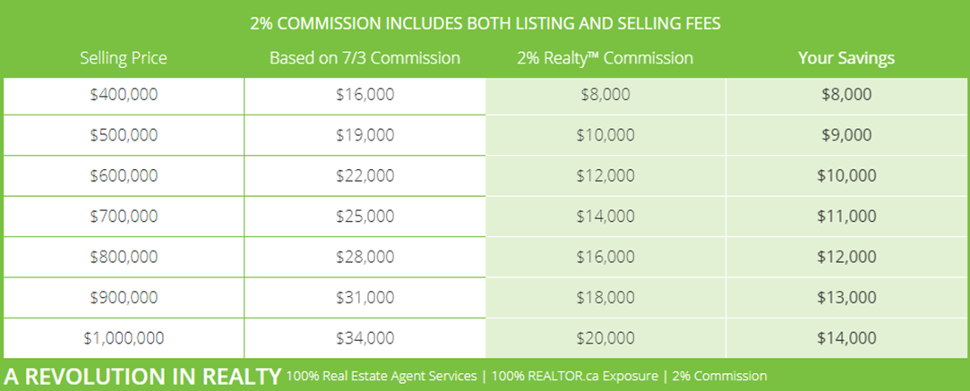The image size is (970, 391).
Task: Select the $20,000 2% Realty commission cell
Action: 606,338
